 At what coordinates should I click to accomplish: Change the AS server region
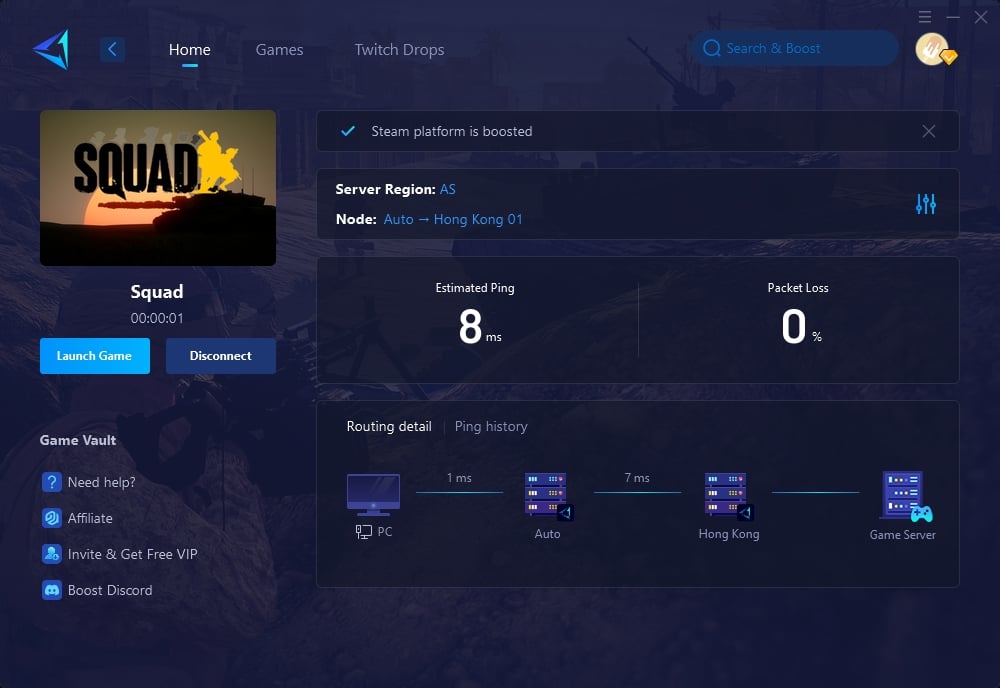point(448,189)
